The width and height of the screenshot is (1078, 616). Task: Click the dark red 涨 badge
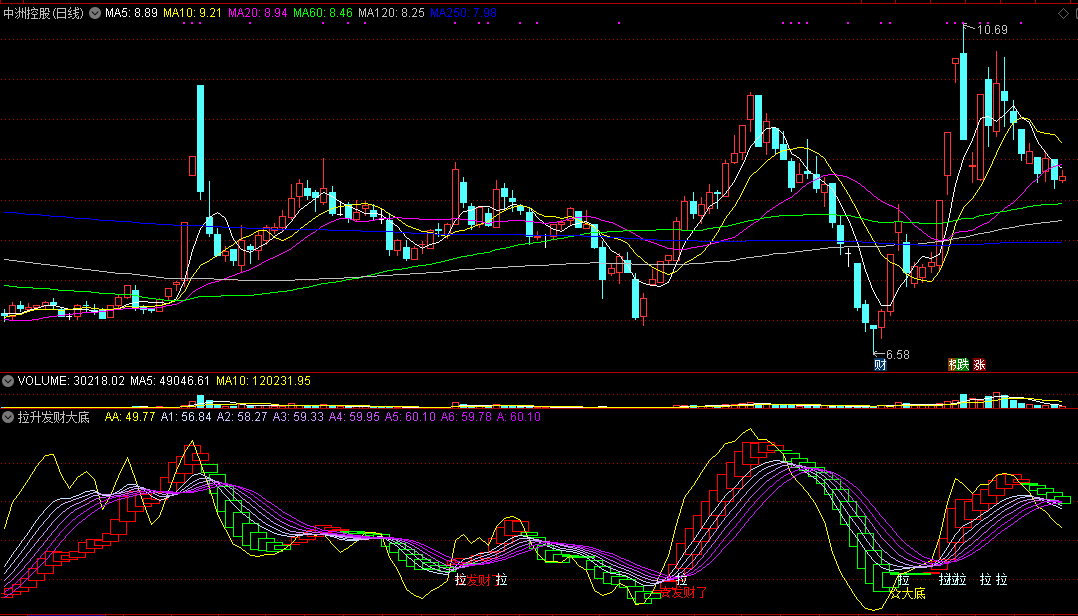pyautogui.click(x=979, y=365)
